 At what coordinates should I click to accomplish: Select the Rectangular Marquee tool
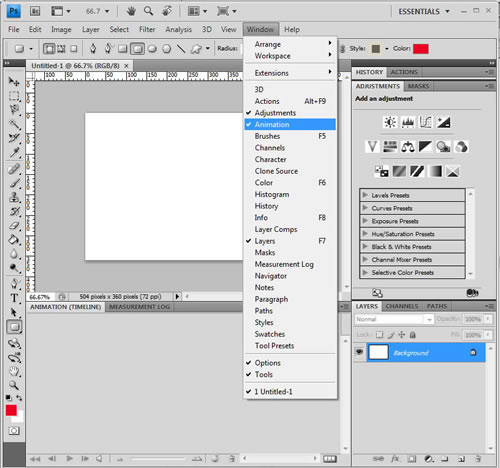coord(14,96)
